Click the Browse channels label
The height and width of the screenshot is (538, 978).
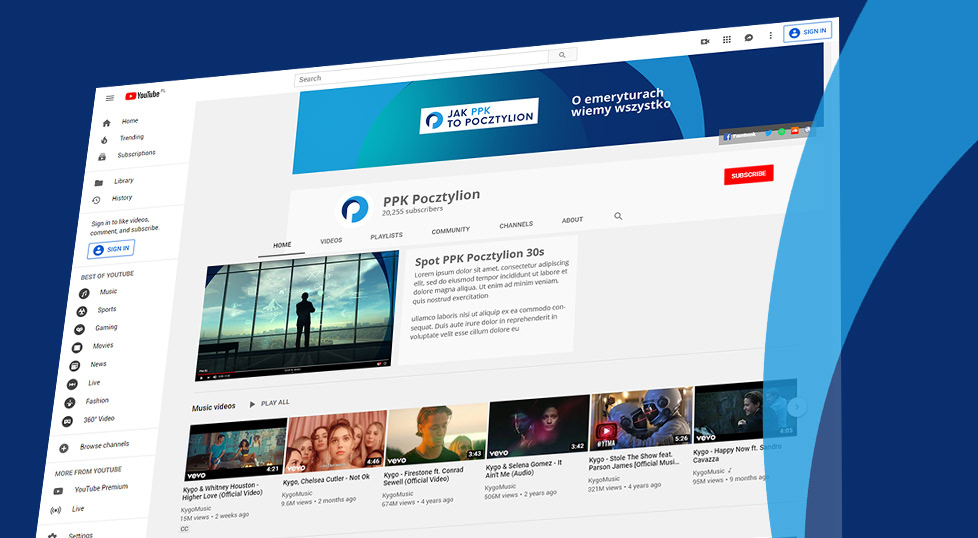[x=104, y=445]
